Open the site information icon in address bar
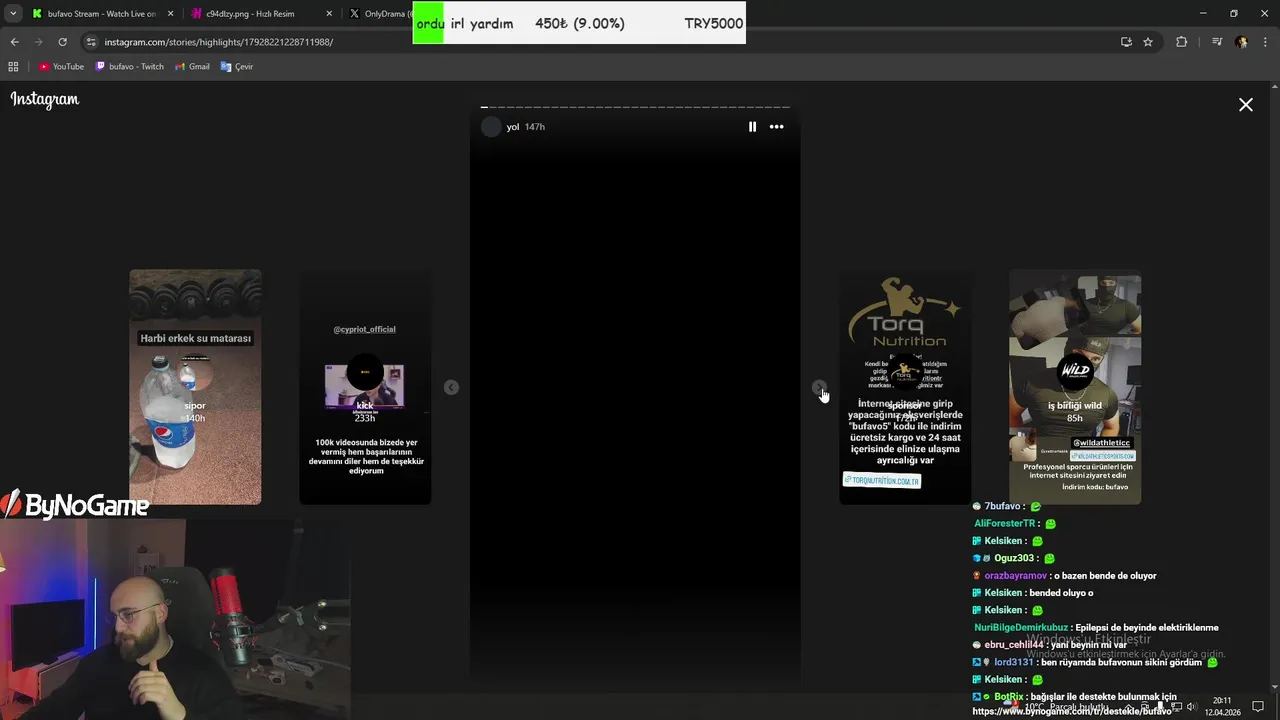Screen dimensions: 1280x720 [x=91, y=42]
